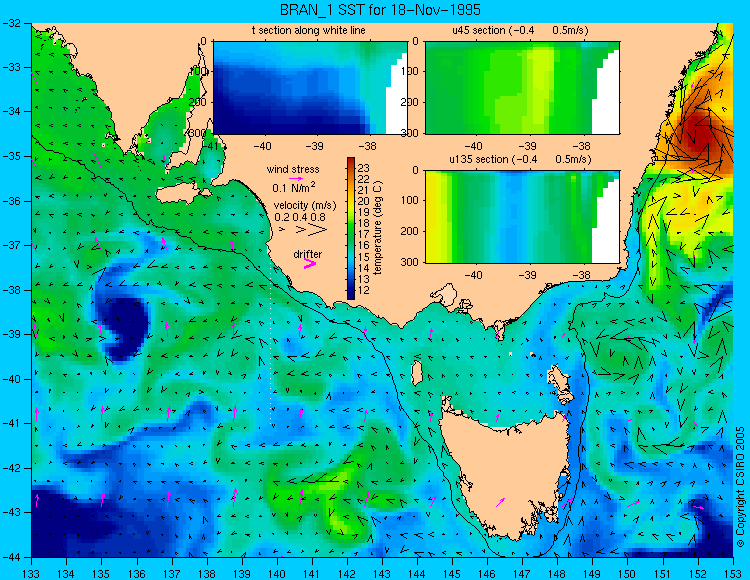Screen dimensions: 750x580
Task: Click the 'temperature (deg C)' colorbar label
Action: 378,228
